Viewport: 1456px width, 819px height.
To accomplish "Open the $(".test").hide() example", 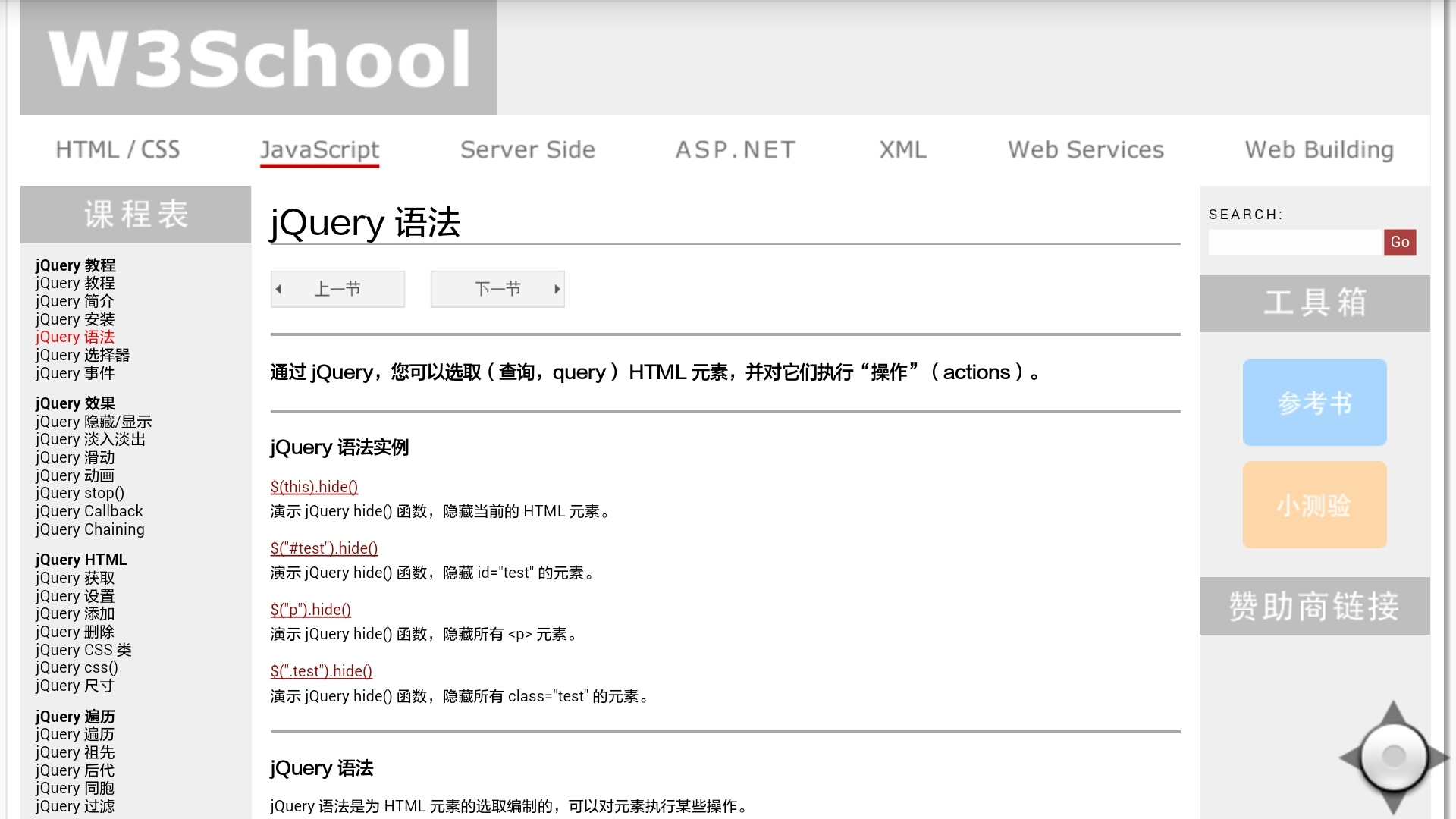I will 321,671.
